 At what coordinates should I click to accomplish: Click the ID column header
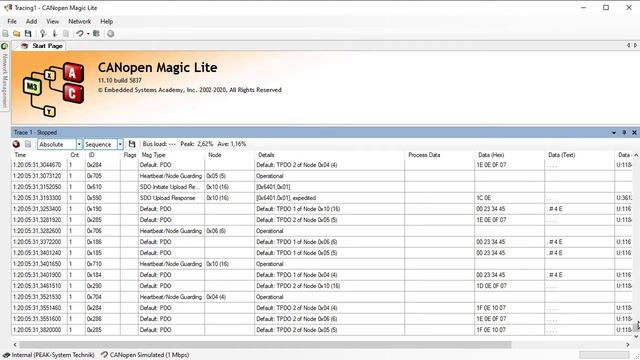coord(102,155)
